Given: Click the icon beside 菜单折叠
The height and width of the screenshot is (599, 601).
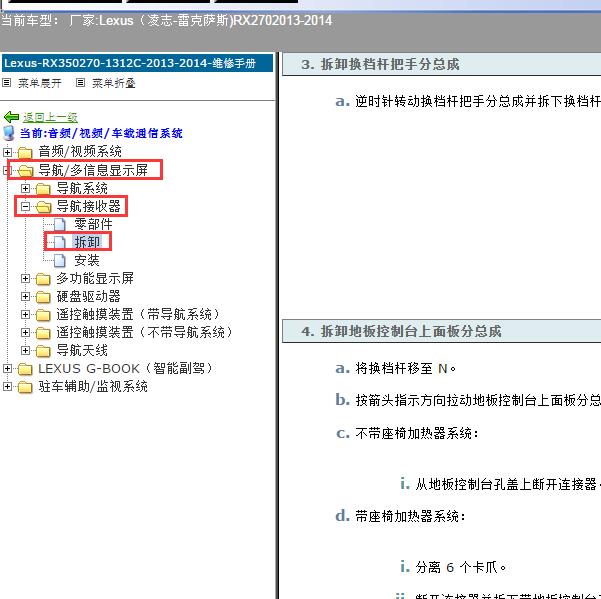Looking at the screenshot, I should click(80, 82).
